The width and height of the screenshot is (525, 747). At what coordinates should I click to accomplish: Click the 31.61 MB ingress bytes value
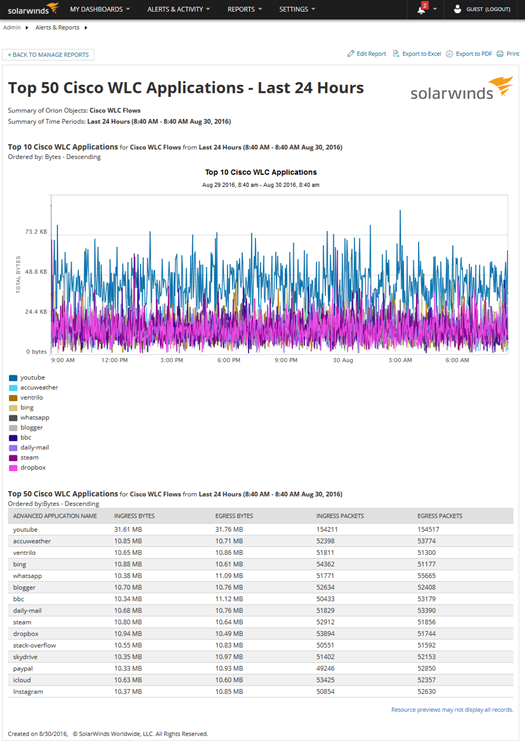tap(128, 530)
